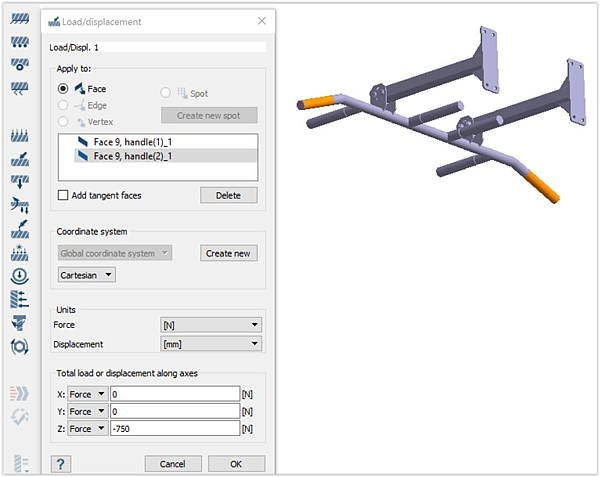
Task: Click the Delete button
Action: 228,195
